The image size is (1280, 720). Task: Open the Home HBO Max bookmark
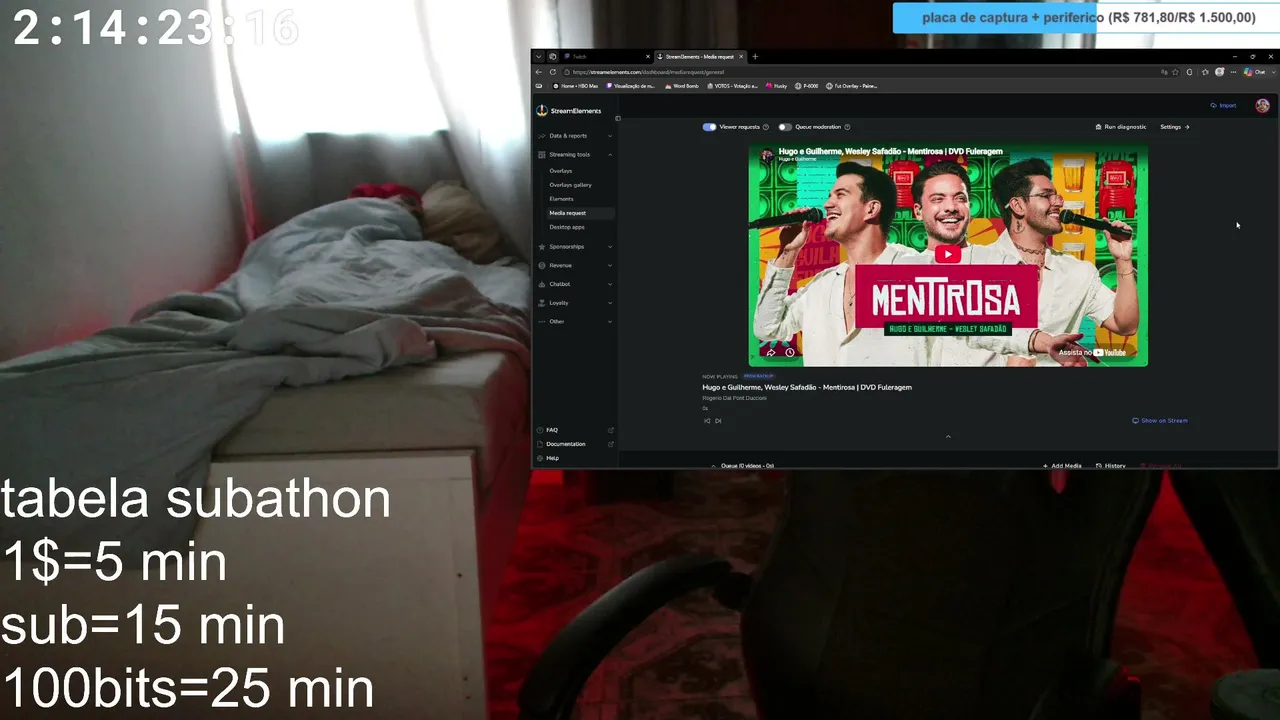click(575, 86)
